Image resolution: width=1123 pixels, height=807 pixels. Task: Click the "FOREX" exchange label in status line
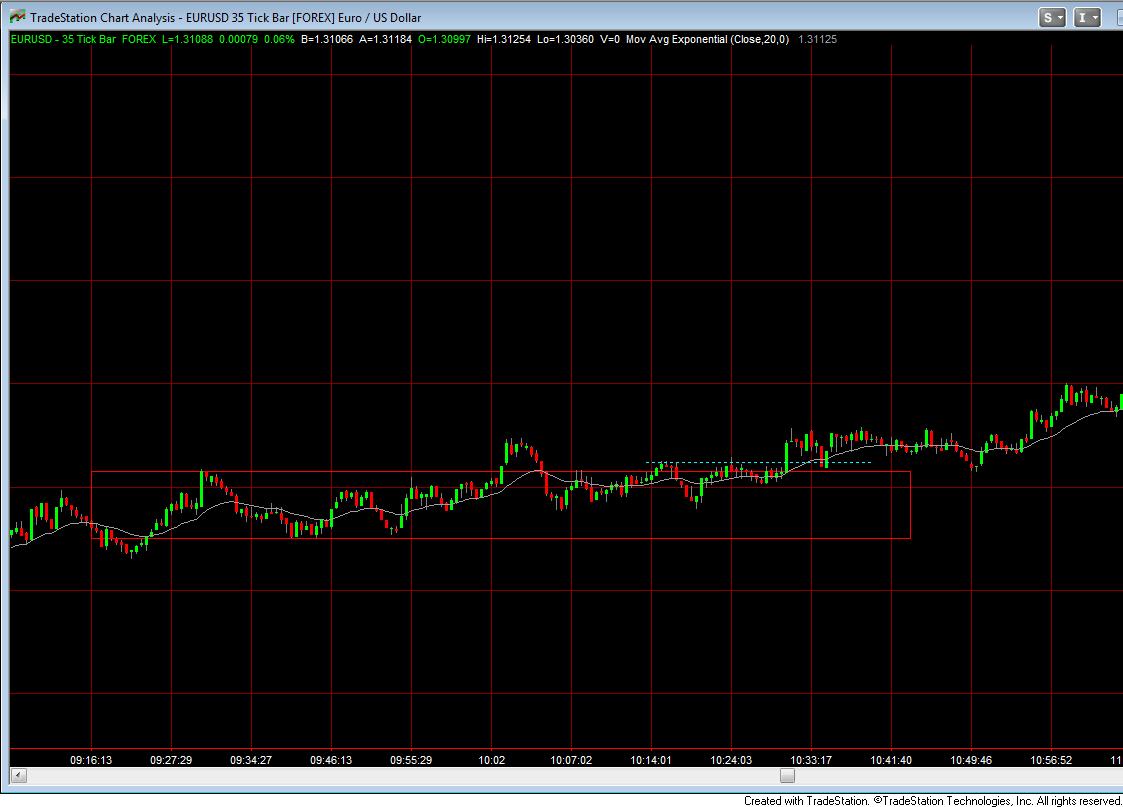(x=139, y=39)
